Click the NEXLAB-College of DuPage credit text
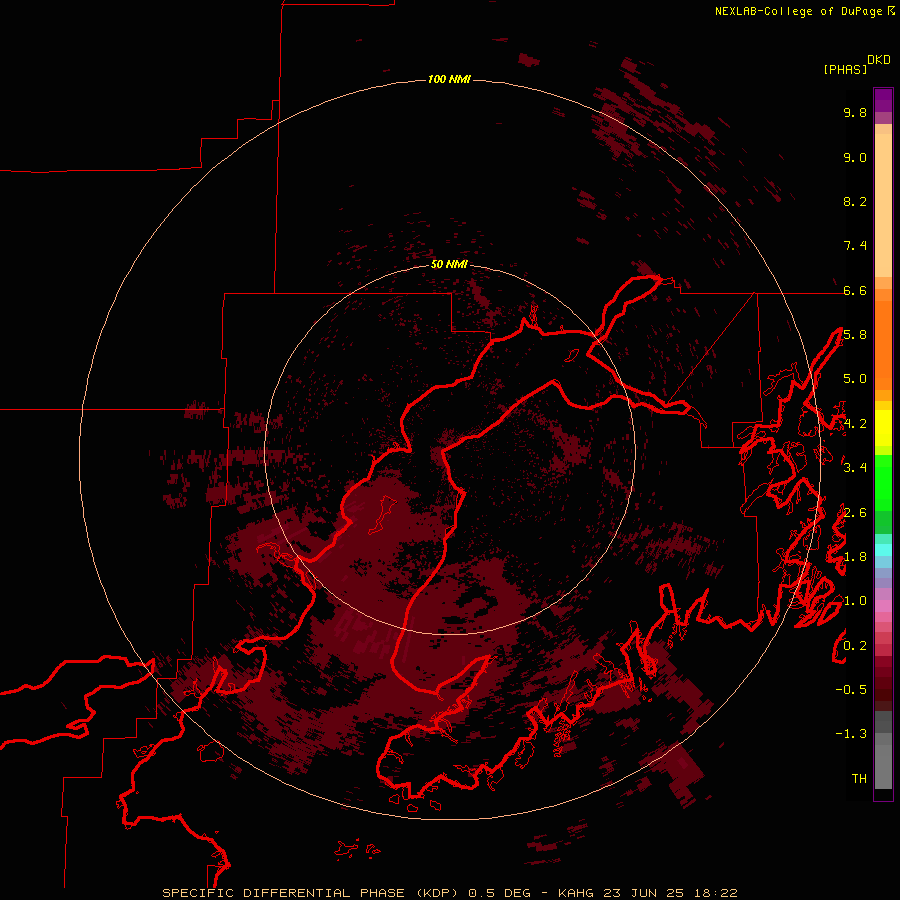900x900 pixels. click(799, 11)
